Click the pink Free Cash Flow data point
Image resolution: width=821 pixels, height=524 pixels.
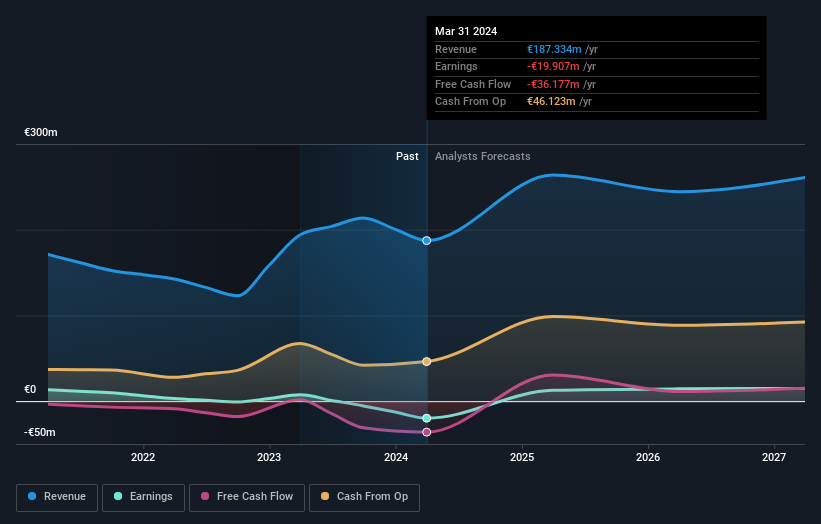427,432
